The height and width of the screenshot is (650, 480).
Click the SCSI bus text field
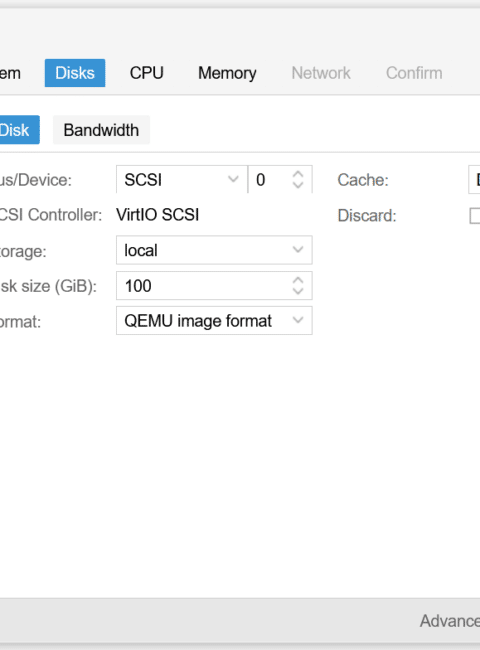click(174, 180)
